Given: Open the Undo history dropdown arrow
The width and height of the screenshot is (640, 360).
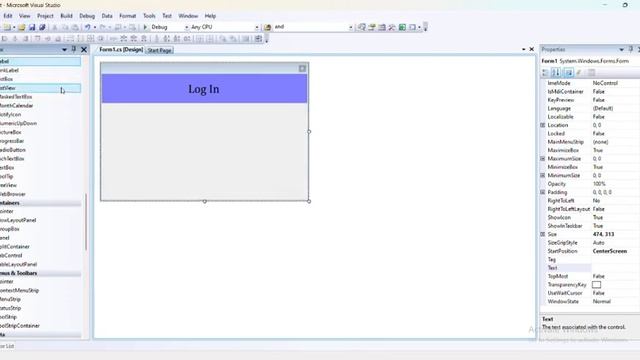Looking at the screenshot, I should click(x=95, y=27).
